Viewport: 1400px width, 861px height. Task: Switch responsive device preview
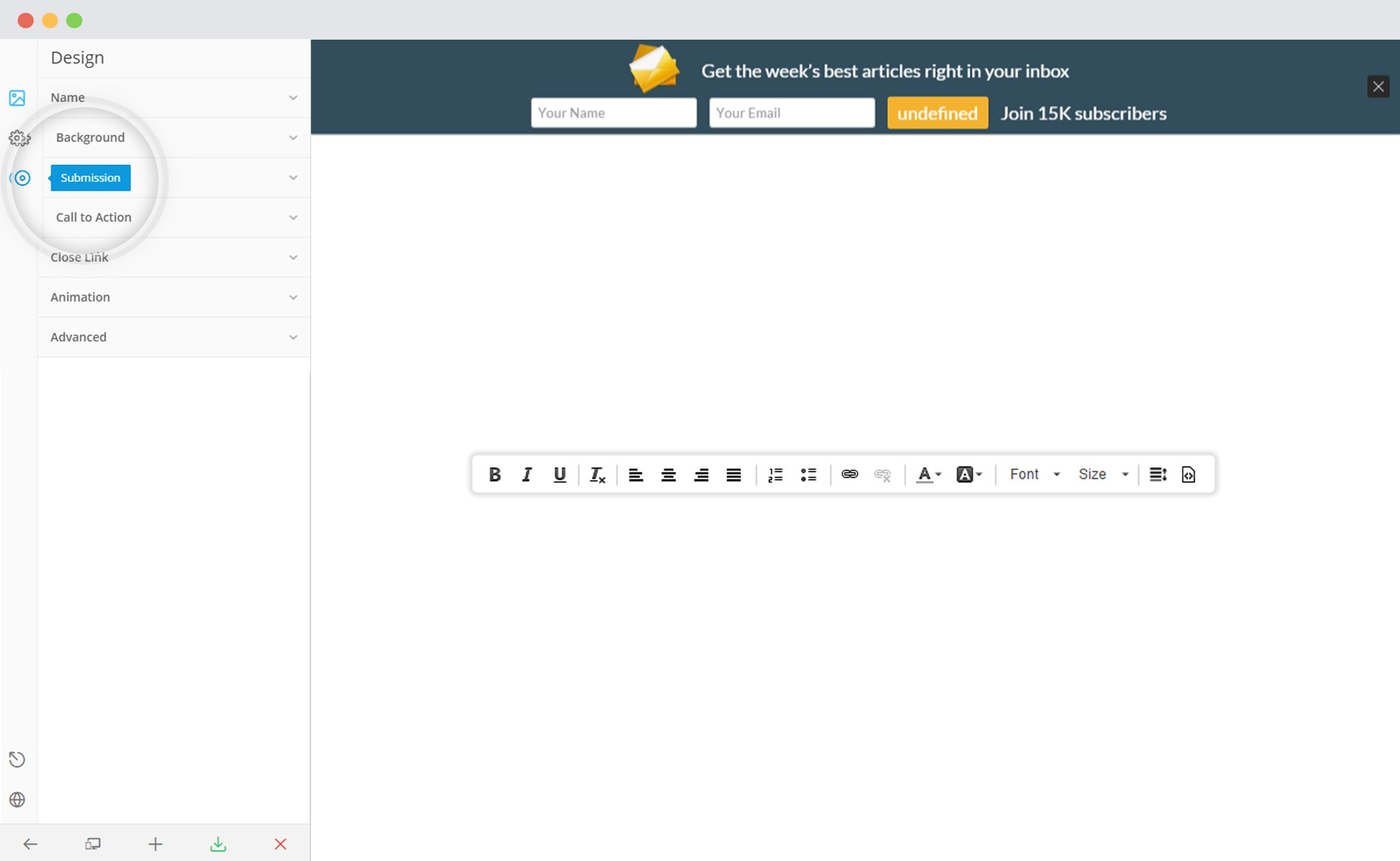click(x=93, y=844)
